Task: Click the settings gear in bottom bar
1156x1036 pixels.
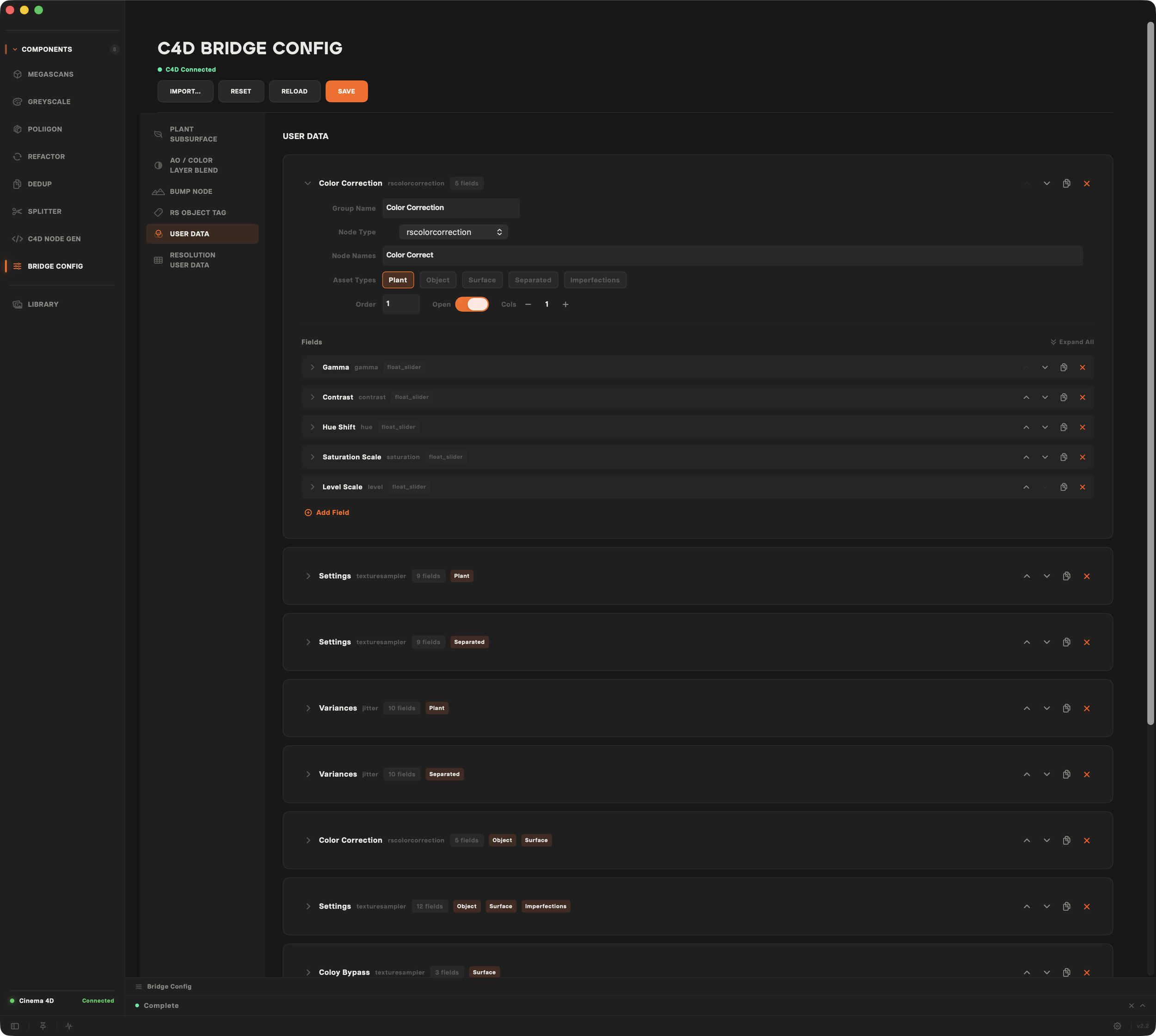Action: [x=1117, y=1026]
